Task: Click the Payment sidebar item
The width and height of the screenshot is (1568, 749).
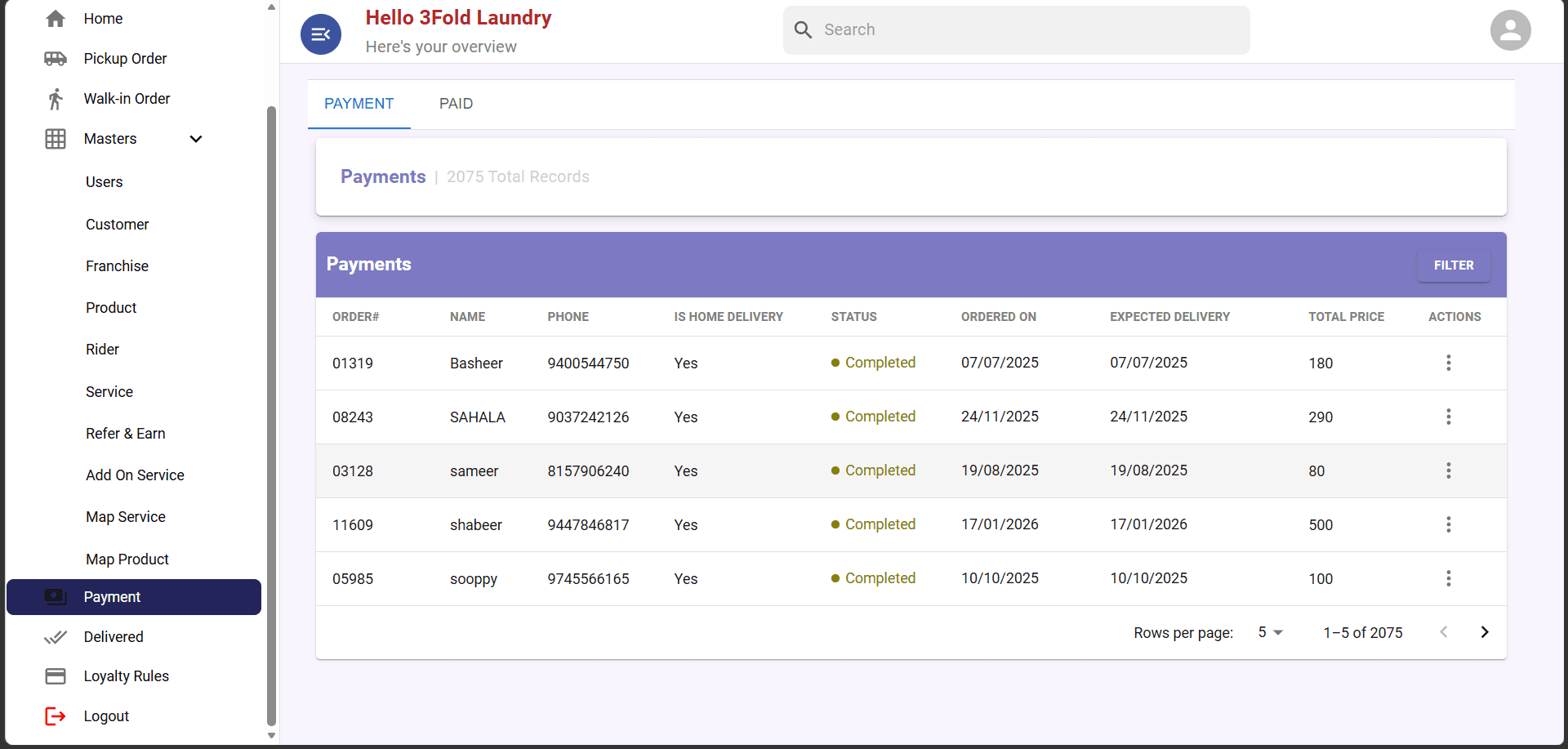Action: (x=134, y=597)
